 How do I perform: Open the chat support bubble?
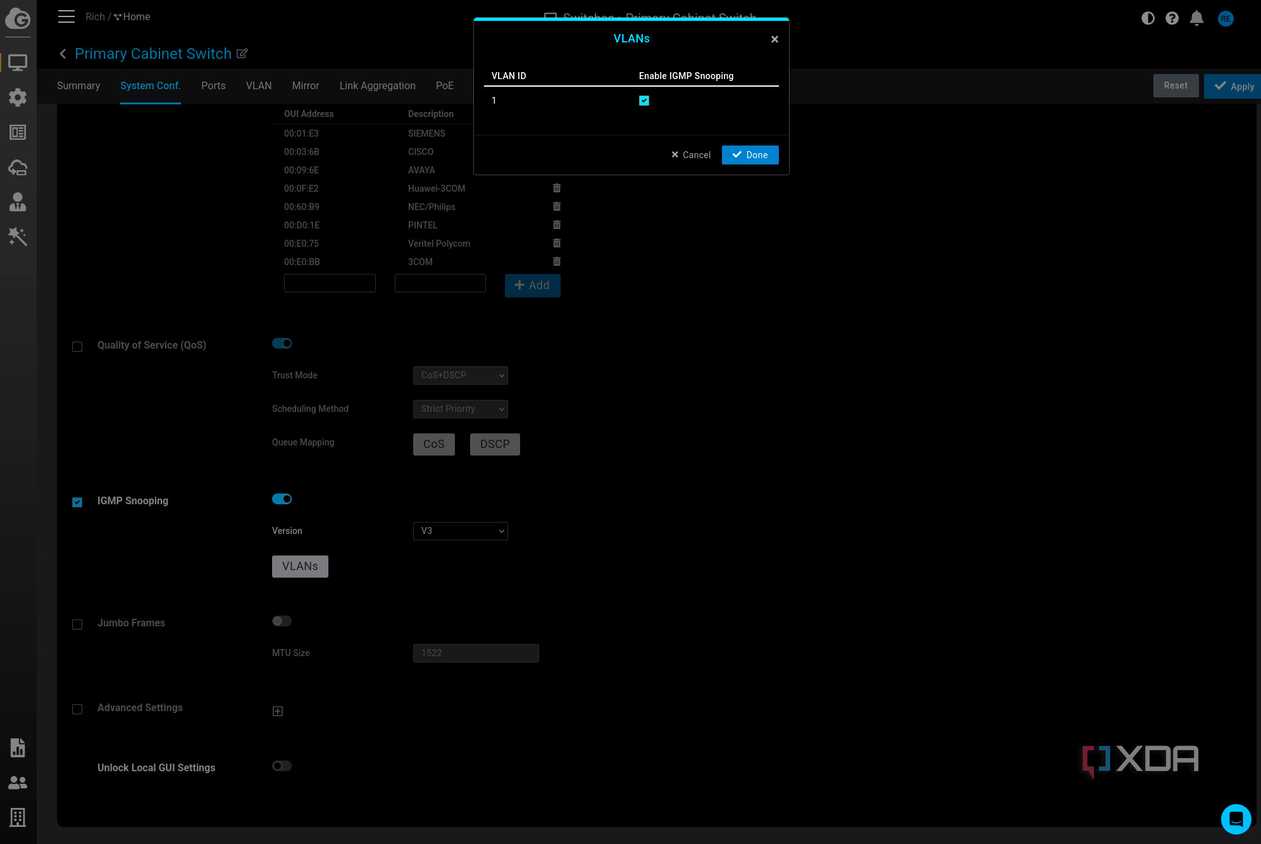point(1236,819)
